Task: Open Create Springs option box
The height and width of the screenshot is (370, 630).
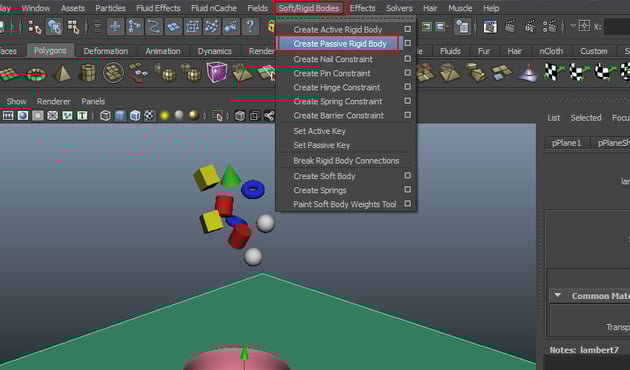Action: [407, 189]
